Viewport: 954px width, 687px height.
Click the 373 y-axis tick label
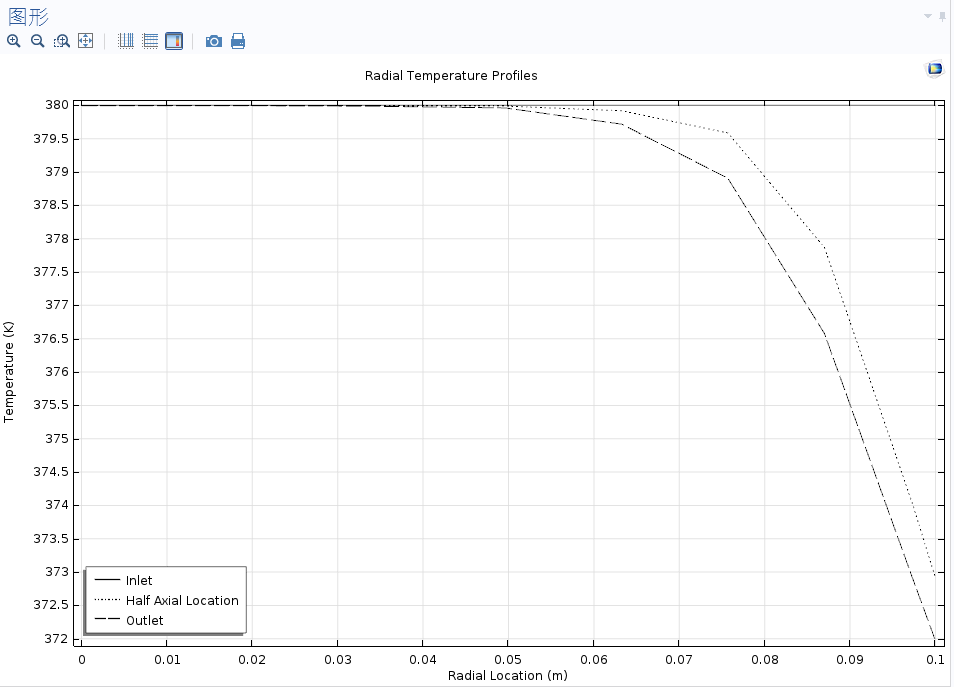[57, 571]
